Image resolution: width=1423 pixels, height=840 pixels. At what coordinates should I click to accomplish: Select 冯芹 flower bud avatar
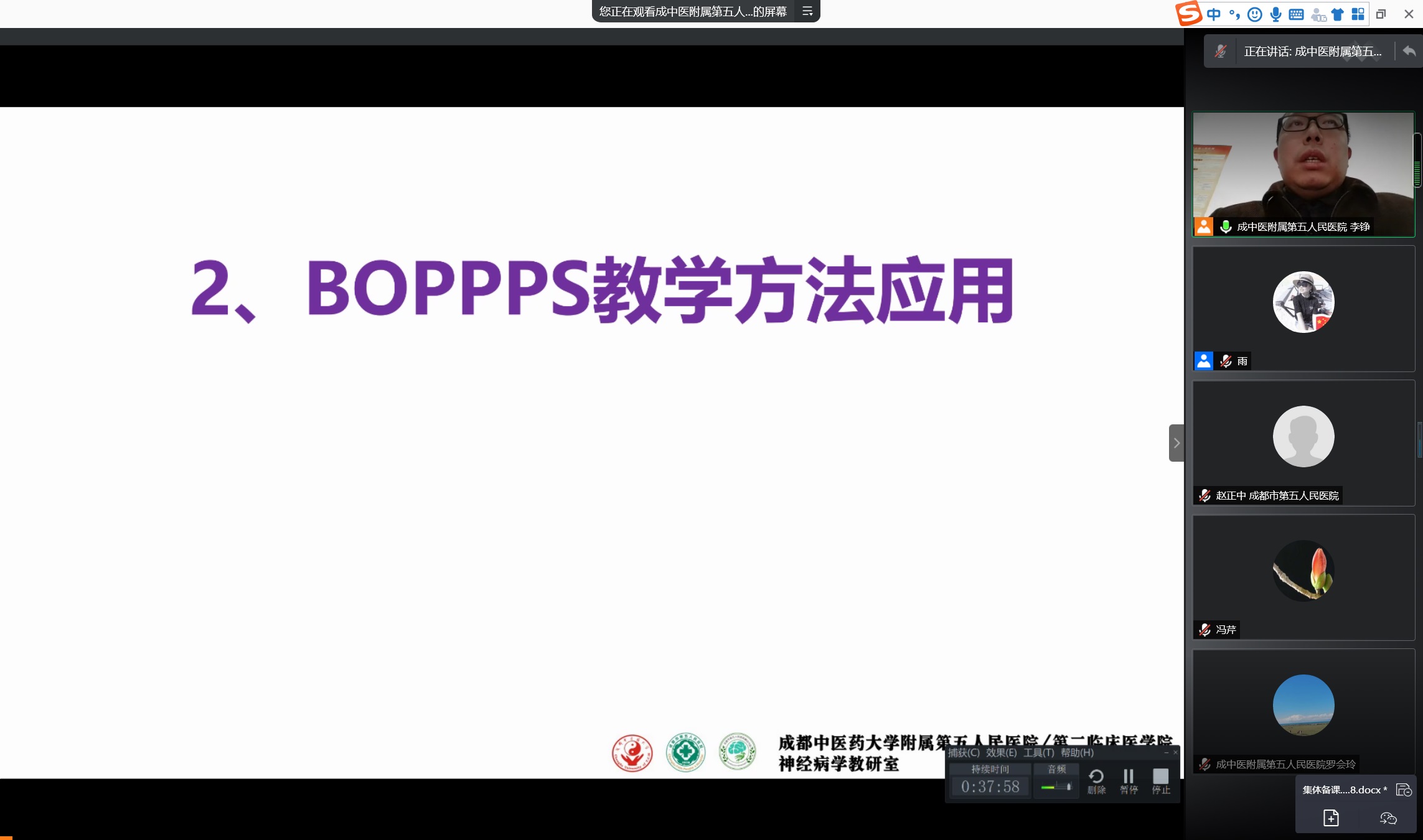point(1303,571)
